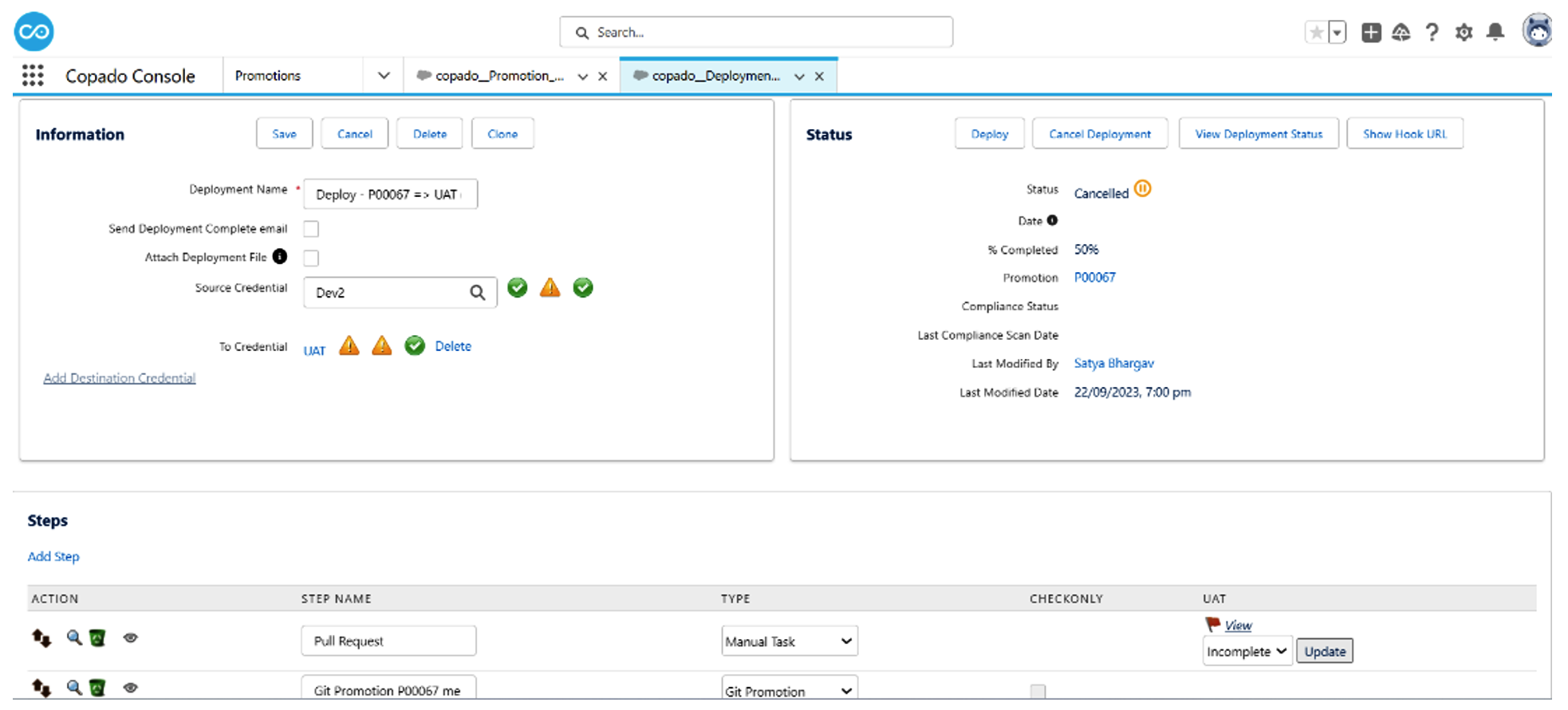Click the Deploy button

coord(990,133)
